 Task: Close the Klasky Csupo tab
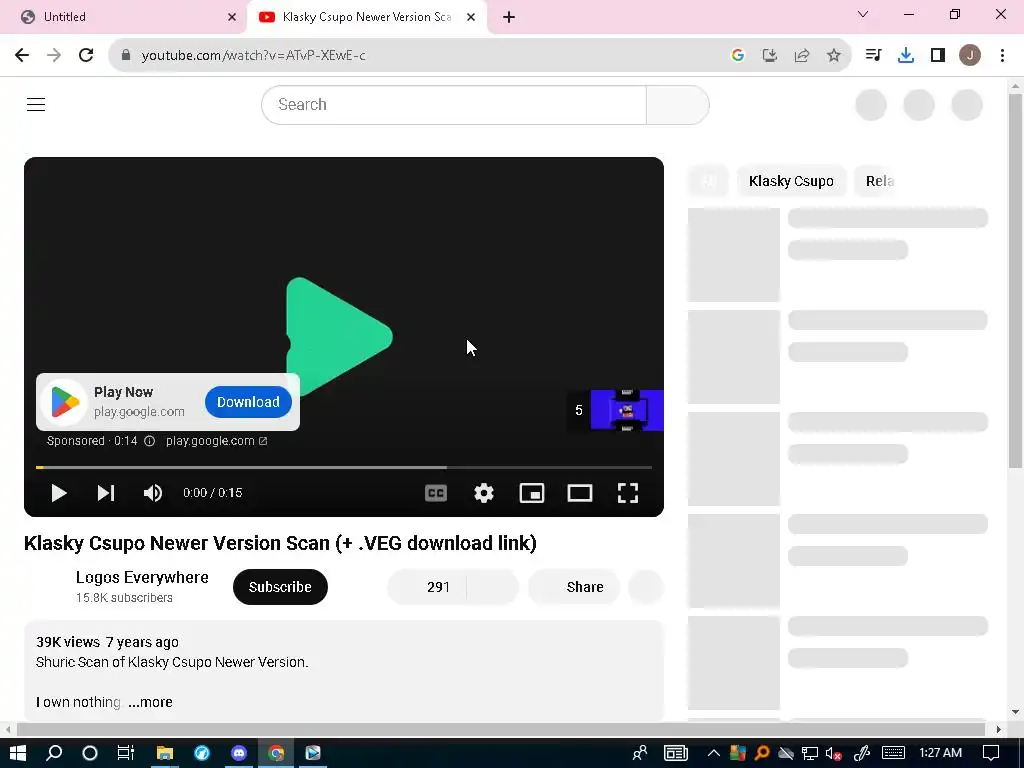click(471, 17)
